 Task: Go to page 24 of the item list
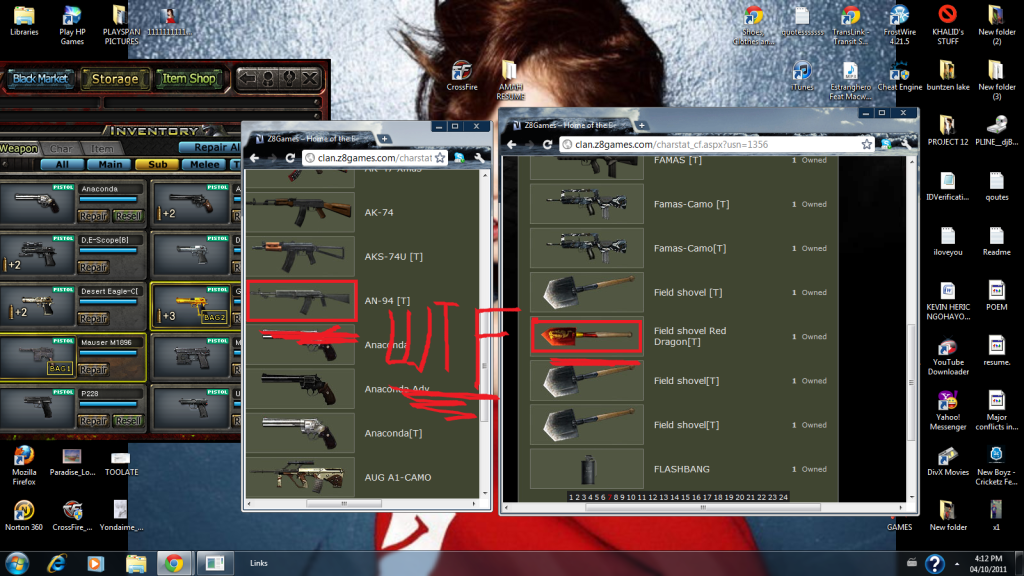point(783,497)
